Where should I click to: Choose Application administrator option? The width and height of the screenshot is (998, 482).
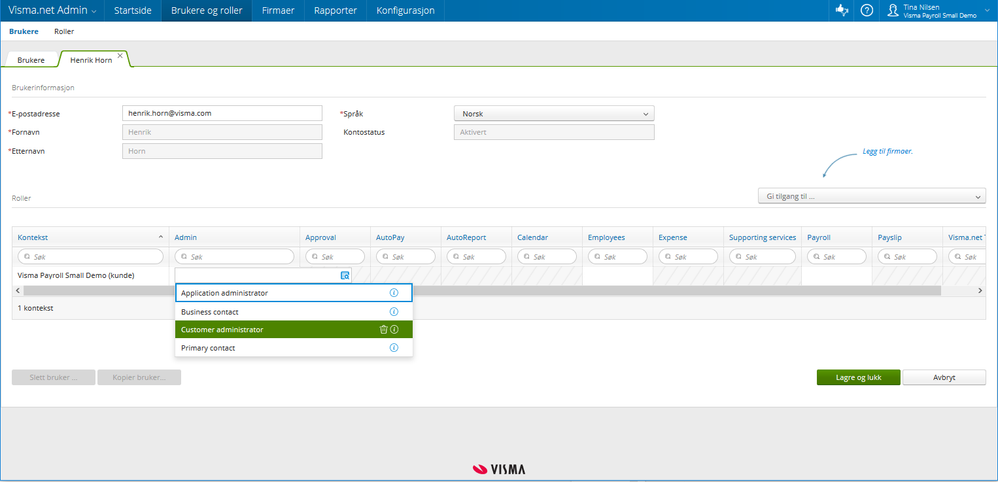coord(293,293)
